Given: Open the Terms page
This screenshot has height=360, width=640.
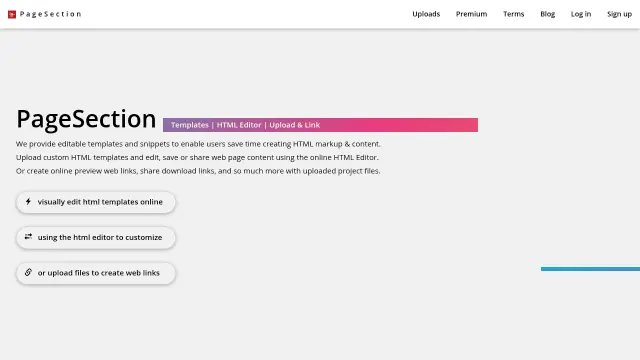Looking at the screenshot, I should (513, 14).
